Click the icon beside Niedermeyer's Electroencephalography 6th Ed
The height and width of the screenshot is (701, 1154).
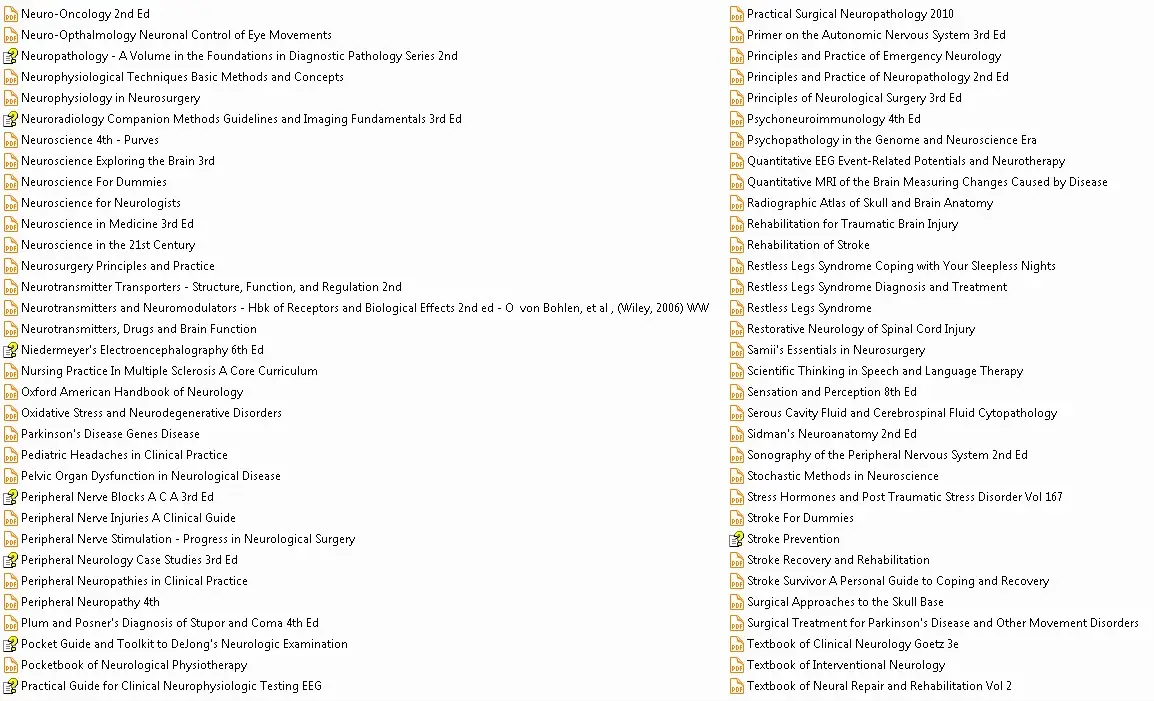coord(10,350)
